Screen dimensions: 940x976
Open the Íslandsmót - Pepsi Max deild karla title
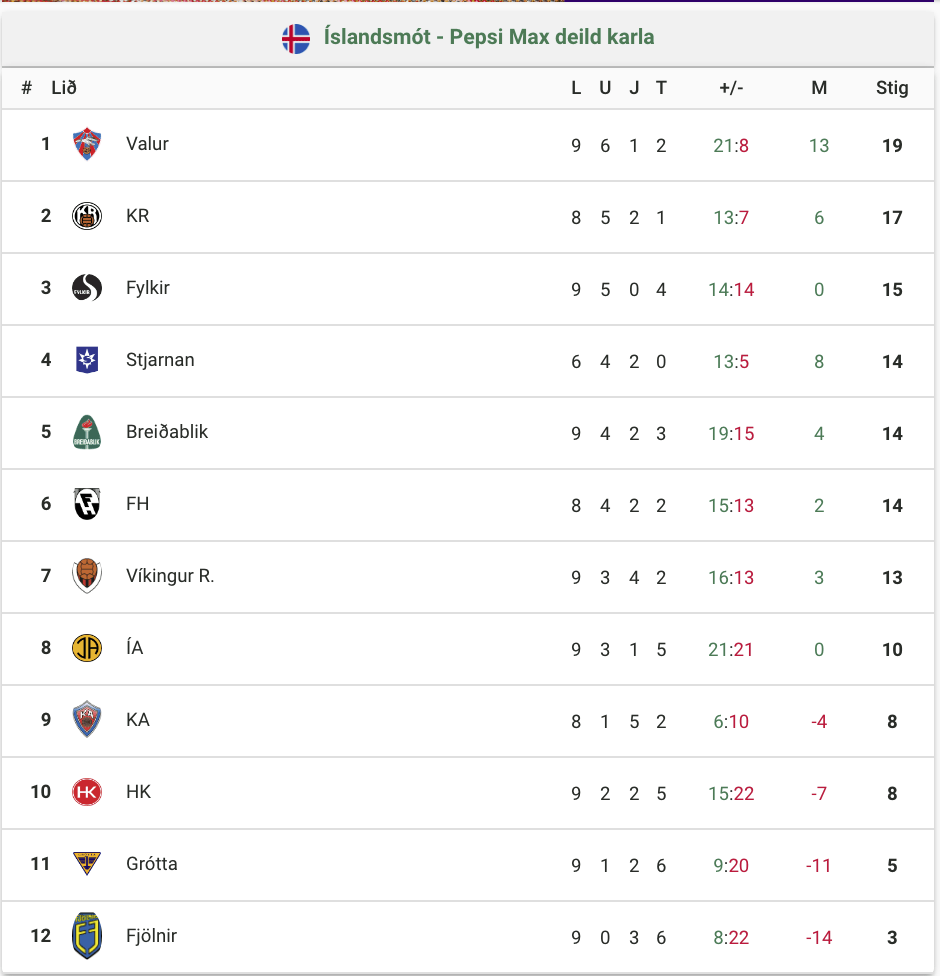pos(489,37)
